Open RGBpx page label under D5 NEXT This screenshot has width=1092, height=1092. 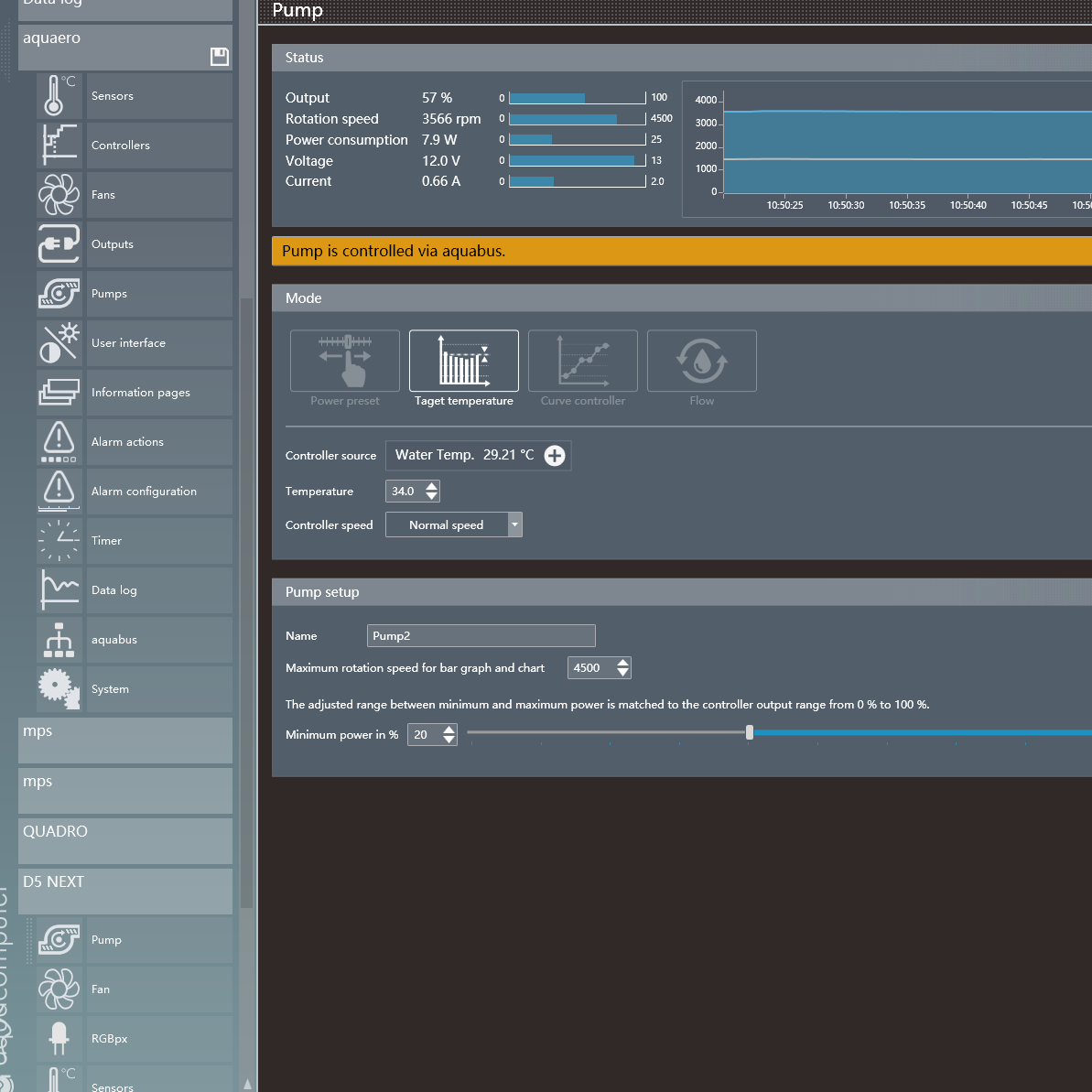pos(159,1039)
